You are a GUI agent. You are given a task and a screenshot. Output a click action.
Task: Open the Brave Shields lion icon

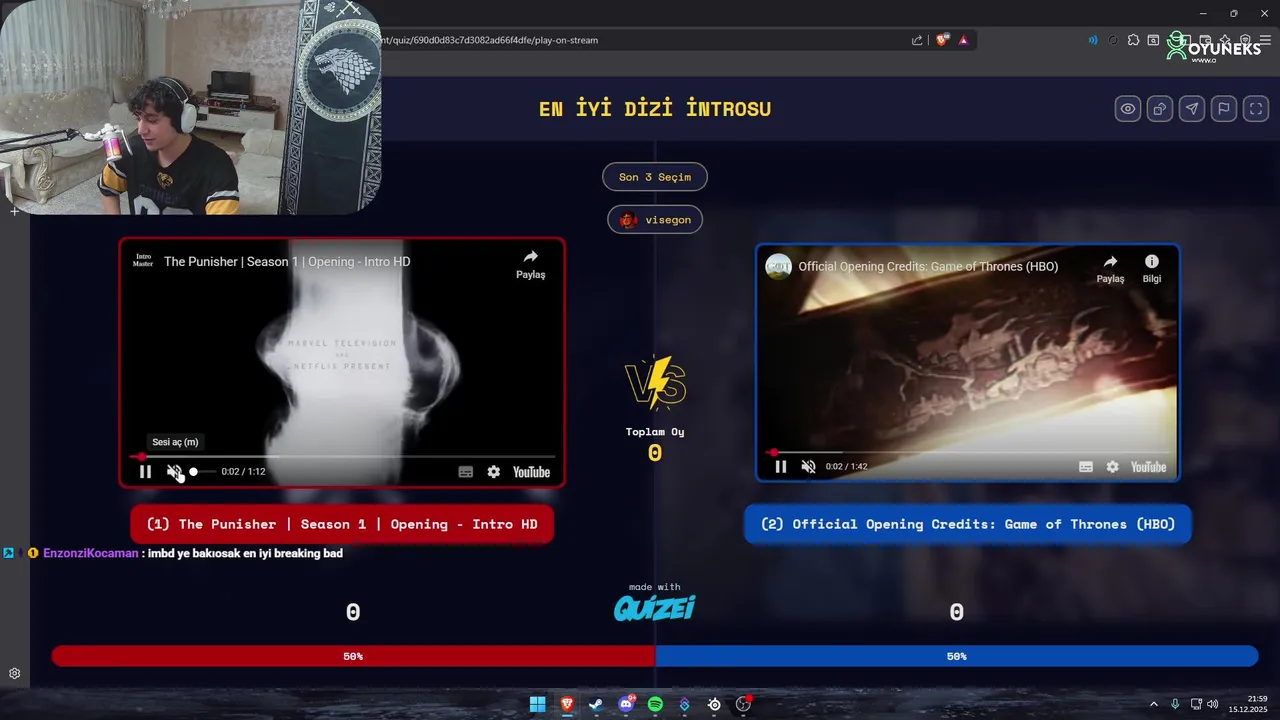pos(942,40)
